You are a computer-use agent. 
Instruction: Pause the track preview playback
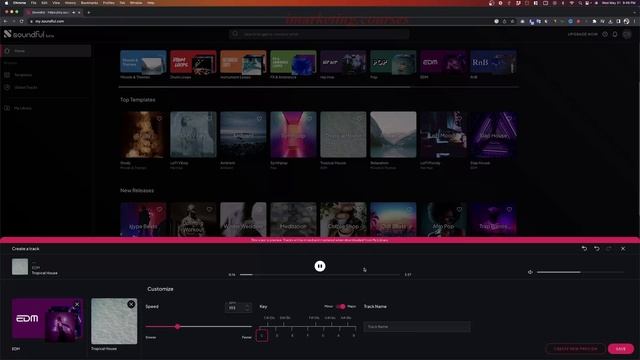320,266
